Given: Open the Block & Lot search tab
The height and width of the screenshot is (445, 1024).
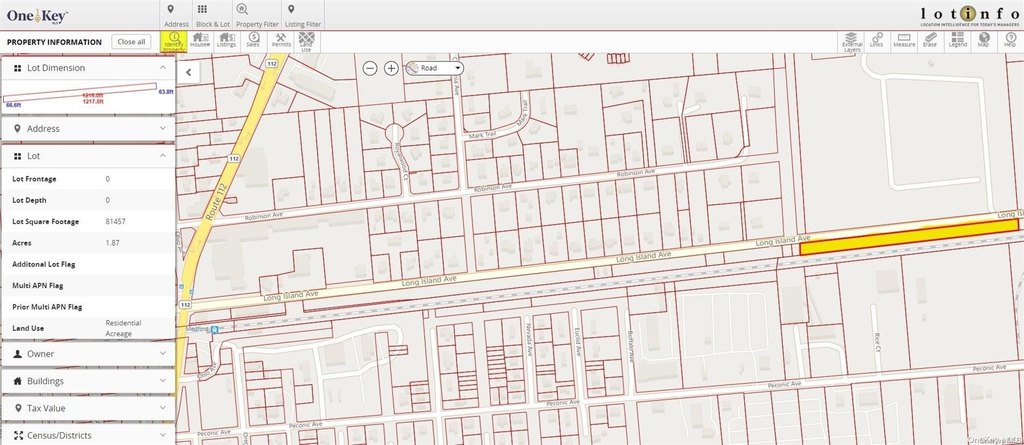Looking at the screenshot, I should (x=209, y=15).
